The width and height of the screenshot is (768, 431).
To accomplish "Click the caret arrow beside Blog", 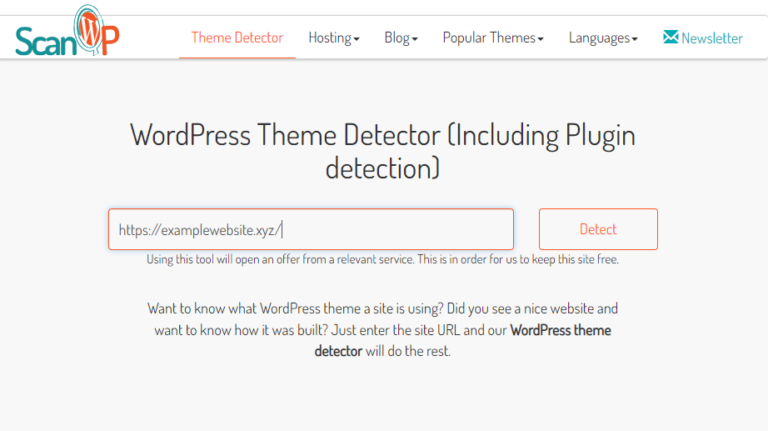I will point(415,40).
